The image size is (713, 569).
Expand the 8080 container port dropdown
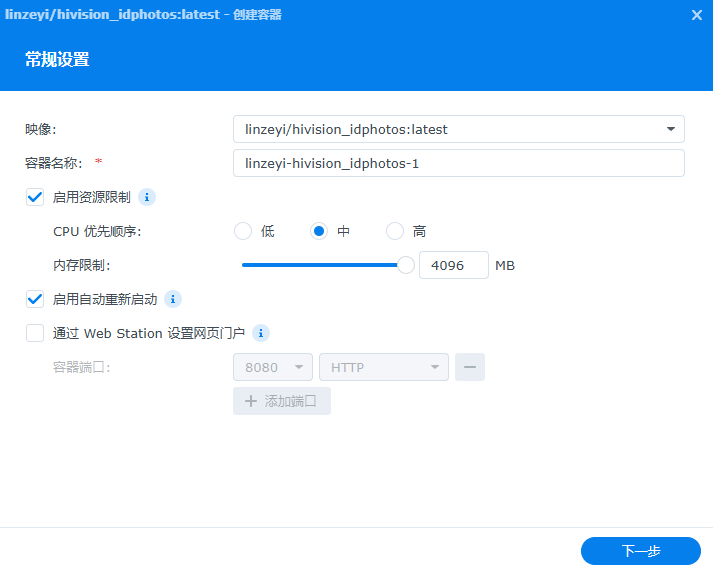click(x=272, y=367)
